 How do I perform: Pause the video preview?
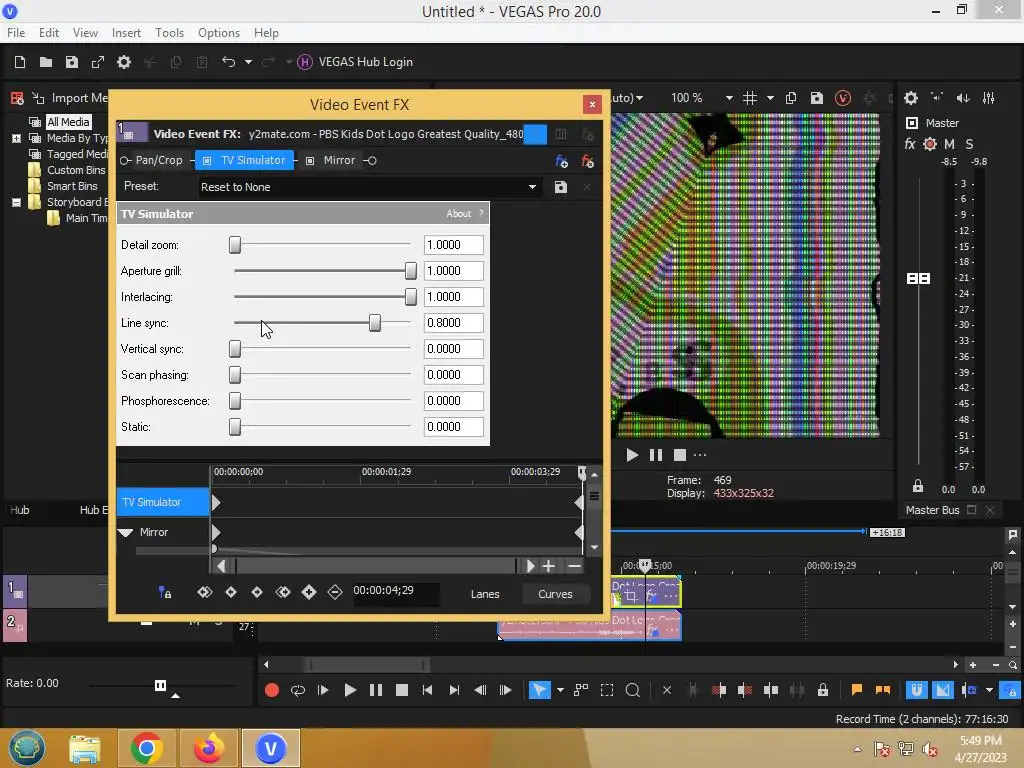tap(656, 455)
